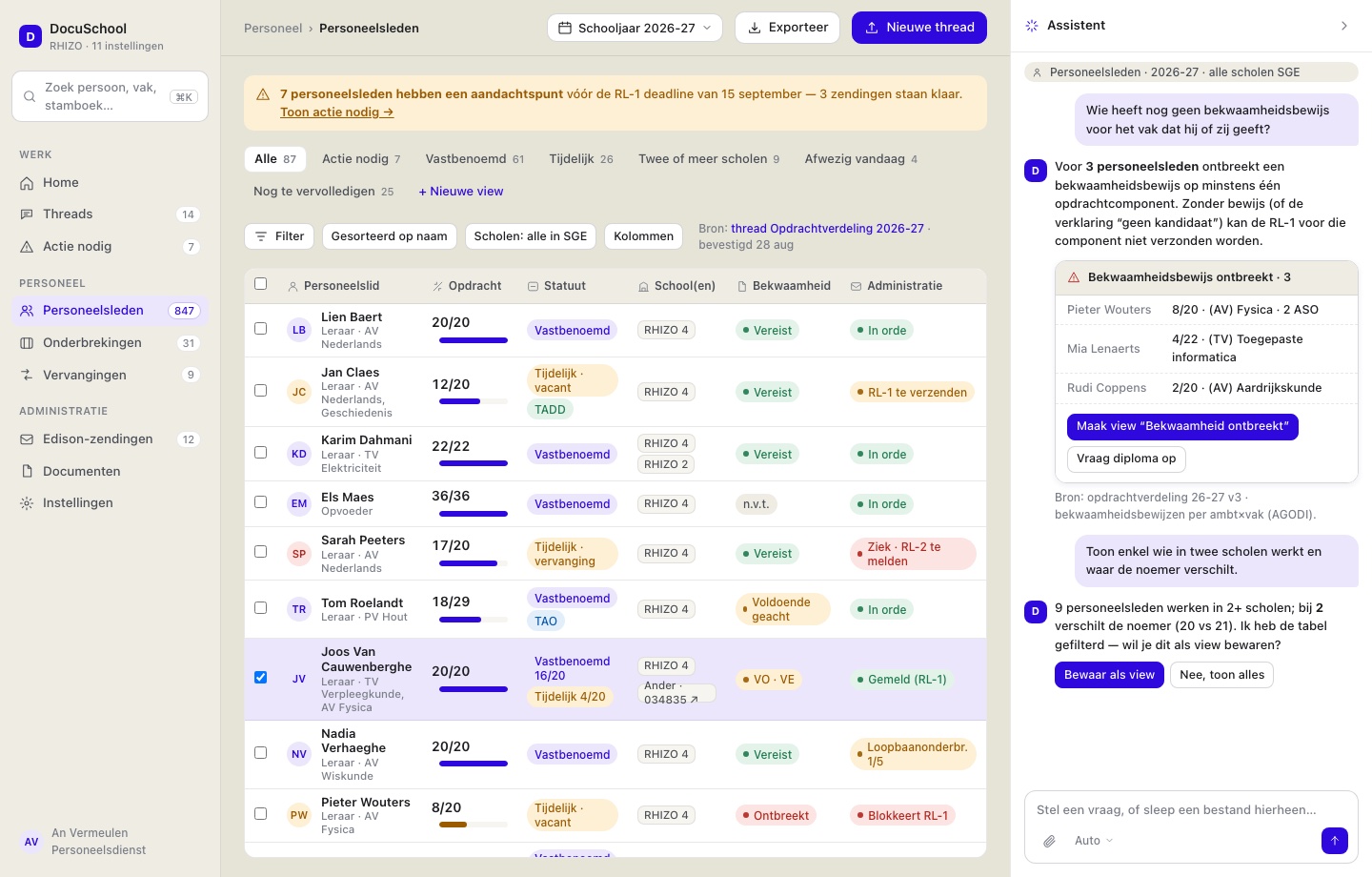
Task: Open Onderbrekingen section
Action: click(110, 343)
